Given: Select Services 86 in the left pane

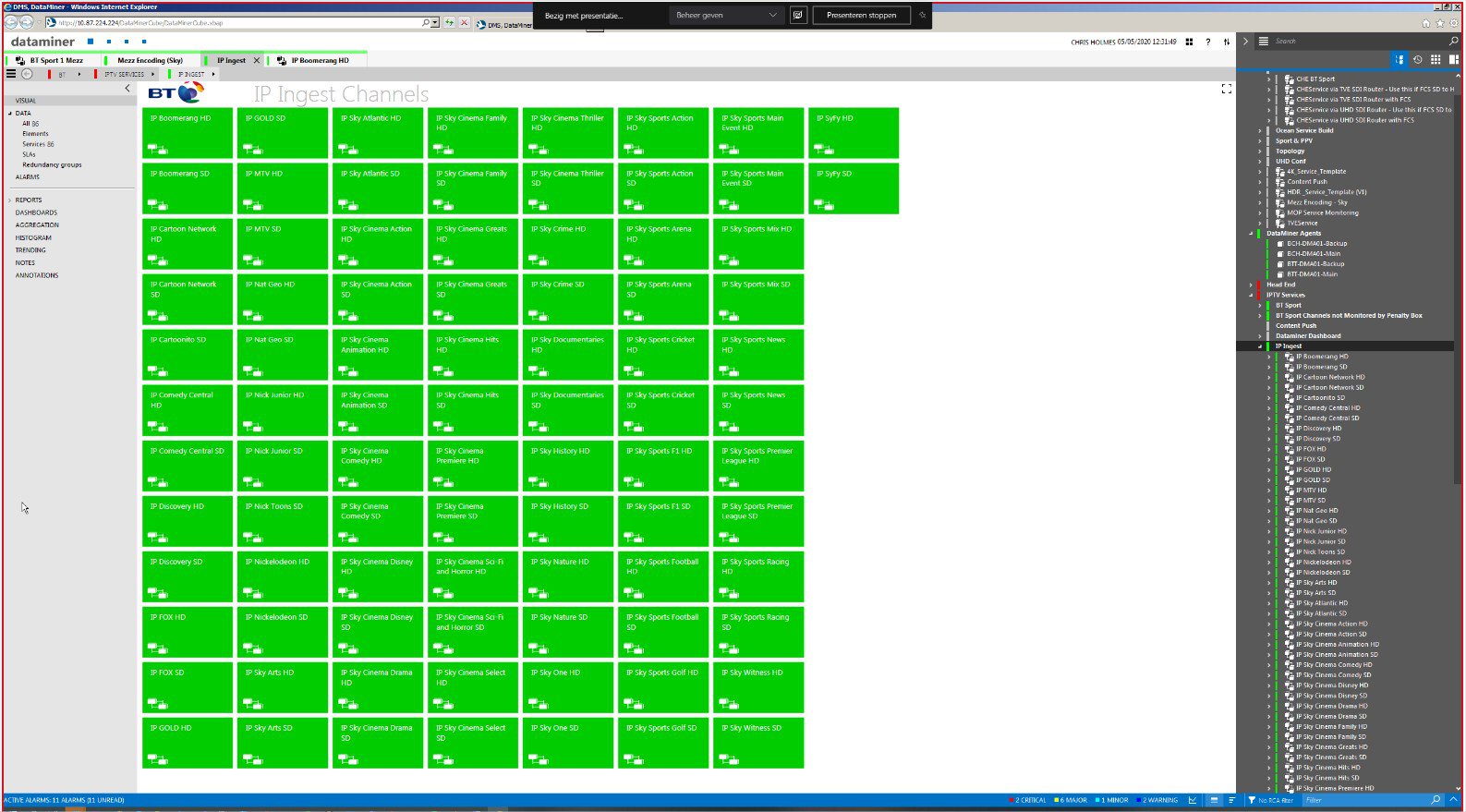Looking at the screenshot, I should point(38,144).
